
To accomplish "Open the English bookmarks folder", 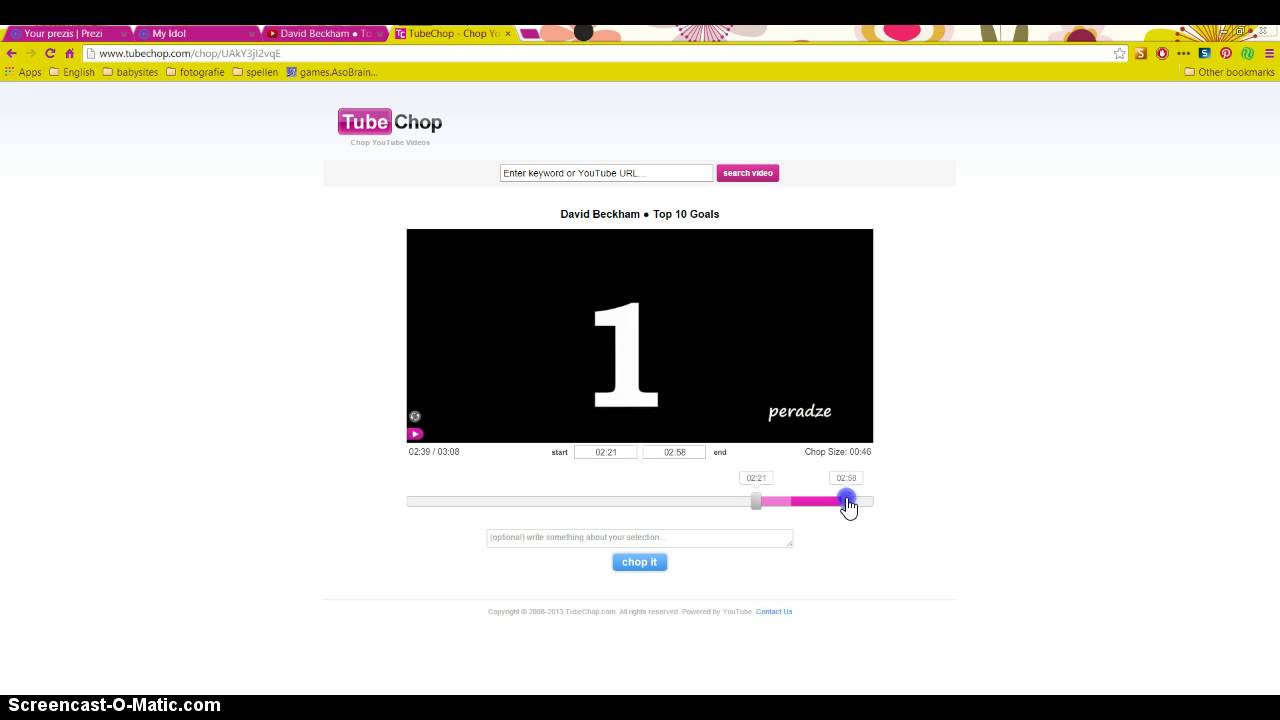I will click(x=72, y=72).
